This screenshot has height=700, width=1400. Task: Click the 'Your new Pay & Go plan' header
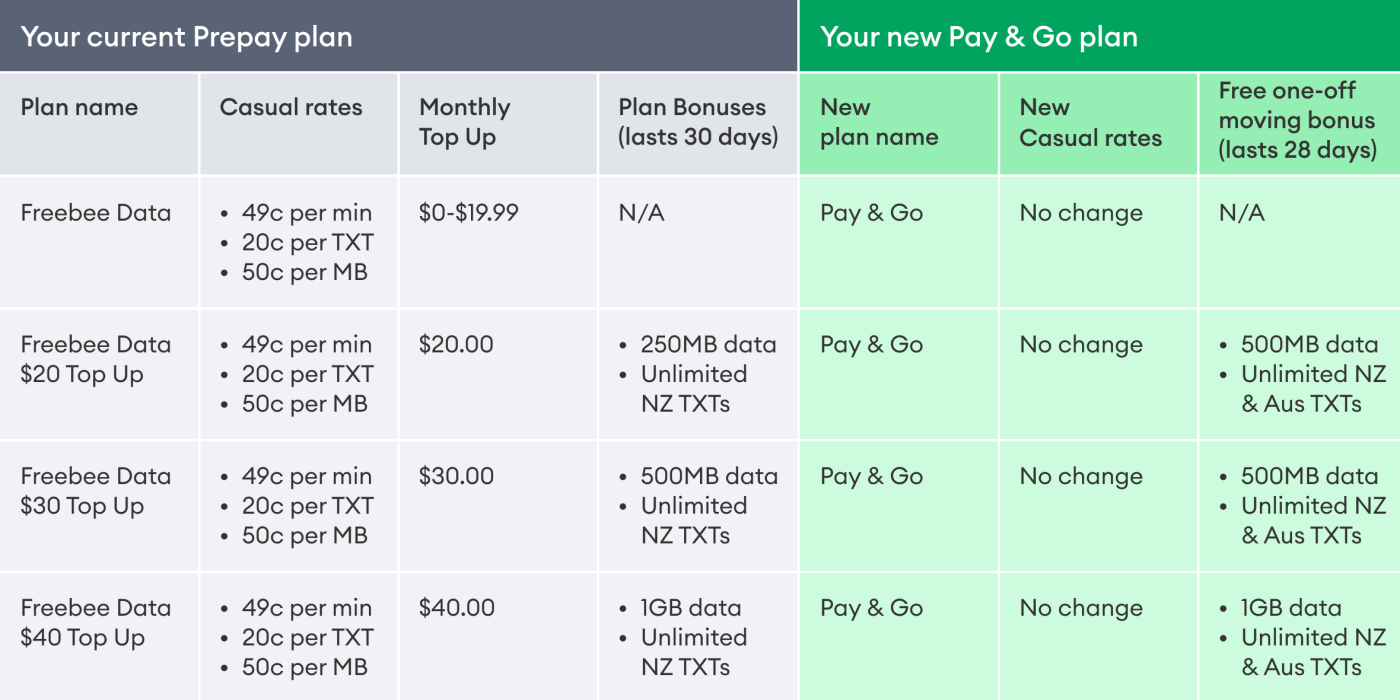[979, 38]
